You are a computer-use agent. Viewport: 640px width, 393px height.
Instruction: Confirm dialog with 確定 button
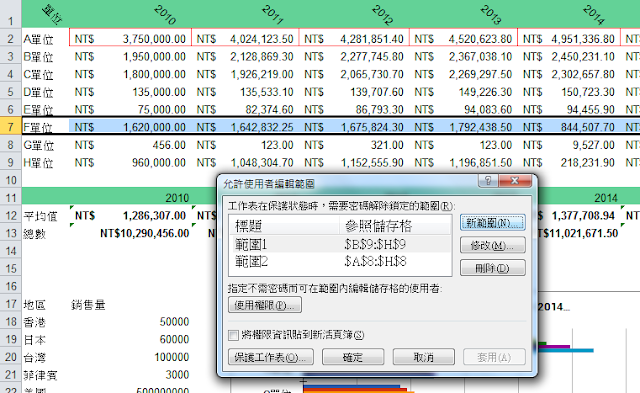[353, 357]
